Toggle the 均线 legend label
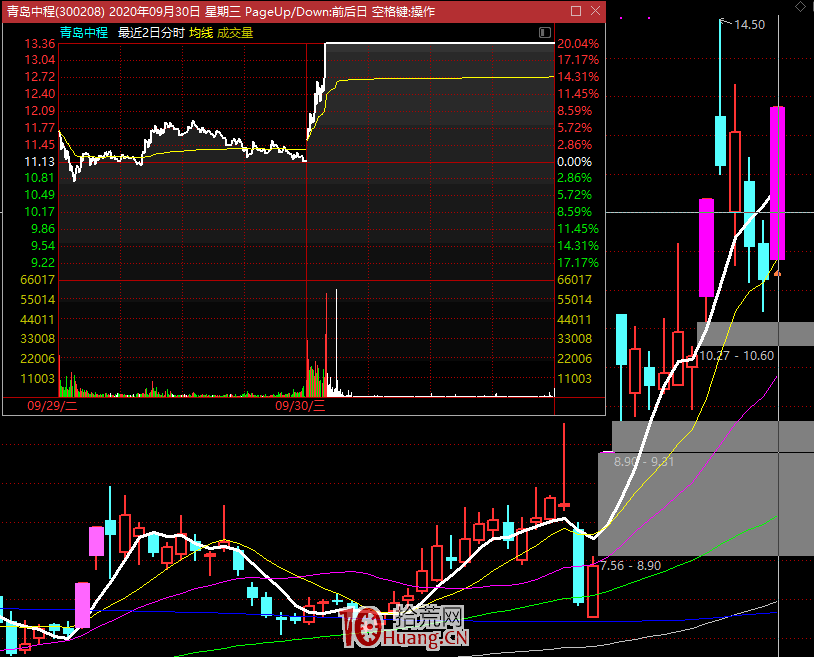814x657 pixels. click(201, 33)
